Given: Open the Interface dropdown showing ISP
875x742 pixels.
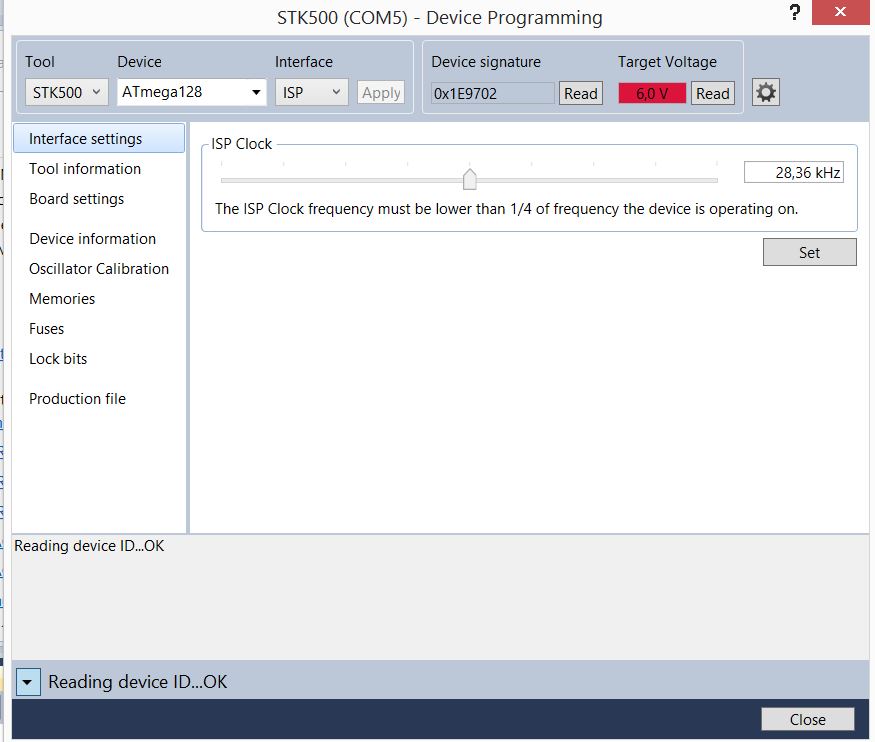Looking at the screenshot, I should pos(311,92).
